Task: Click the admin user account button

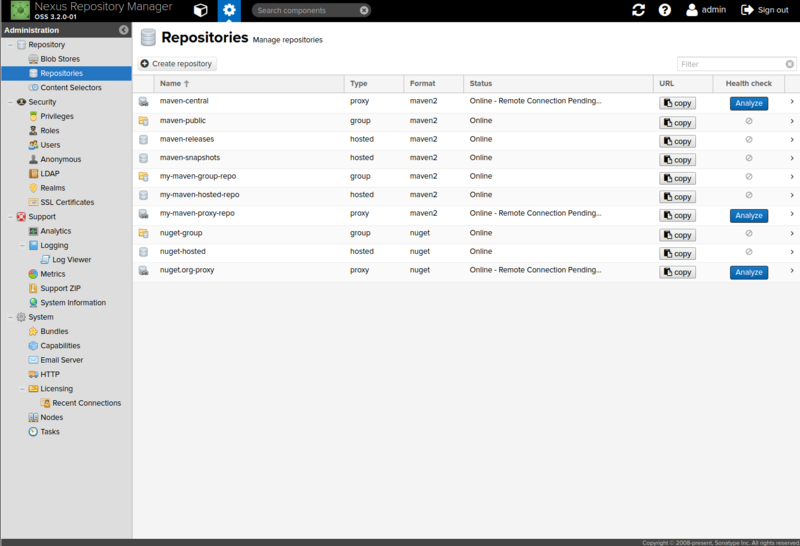Action: point(706,10)
